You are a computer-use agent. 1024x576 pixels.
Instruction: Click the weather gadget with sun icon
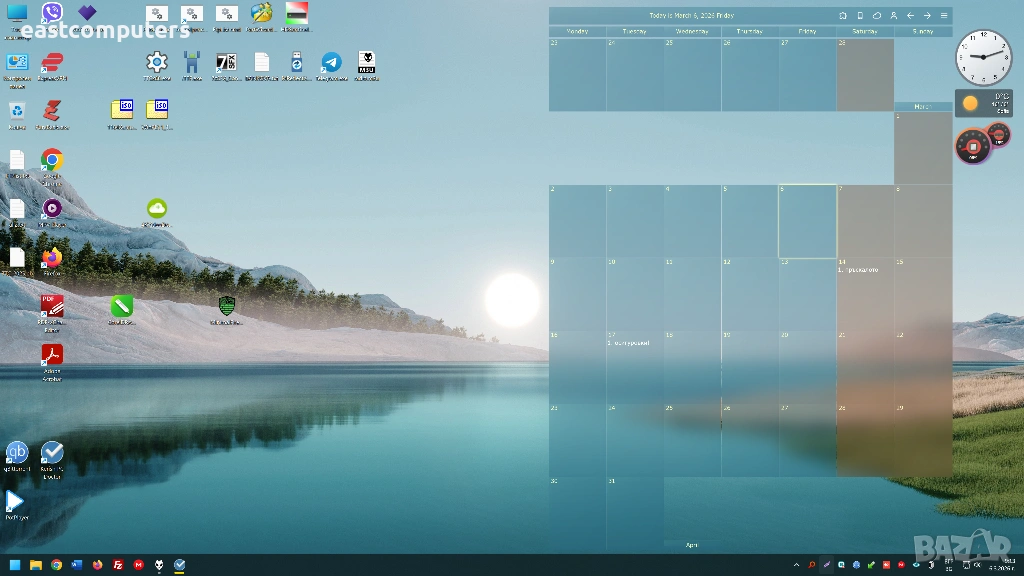point(983,103)
